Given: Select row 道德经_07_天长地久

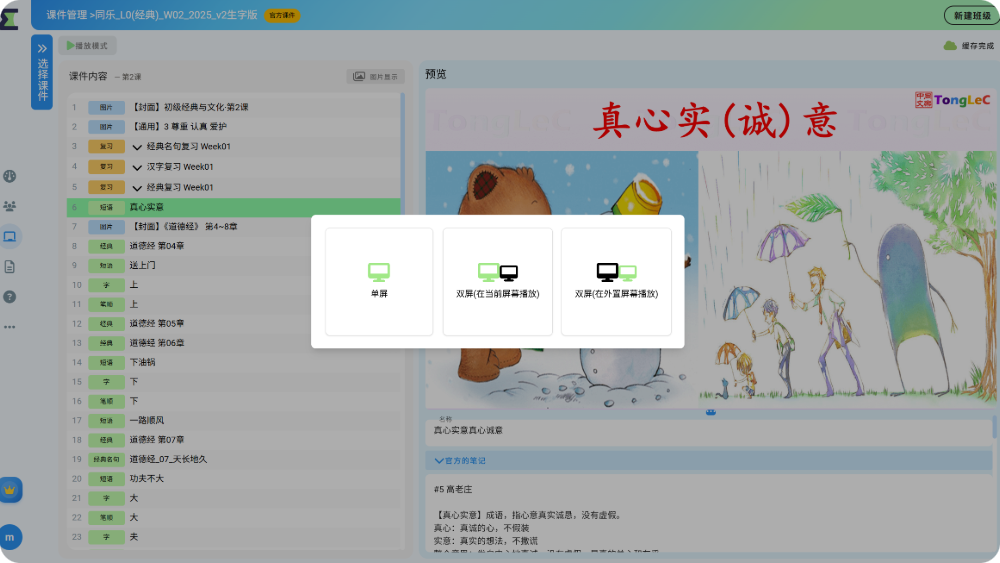Looking at the screenshot, I should coord(233,459).
